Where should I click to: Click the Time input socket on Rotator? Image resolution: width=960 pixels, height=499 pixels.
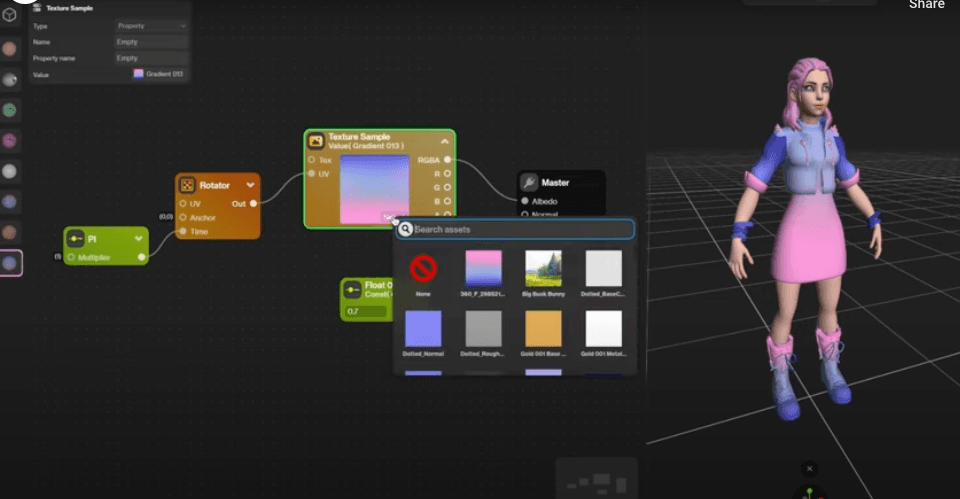click(182, 231)
